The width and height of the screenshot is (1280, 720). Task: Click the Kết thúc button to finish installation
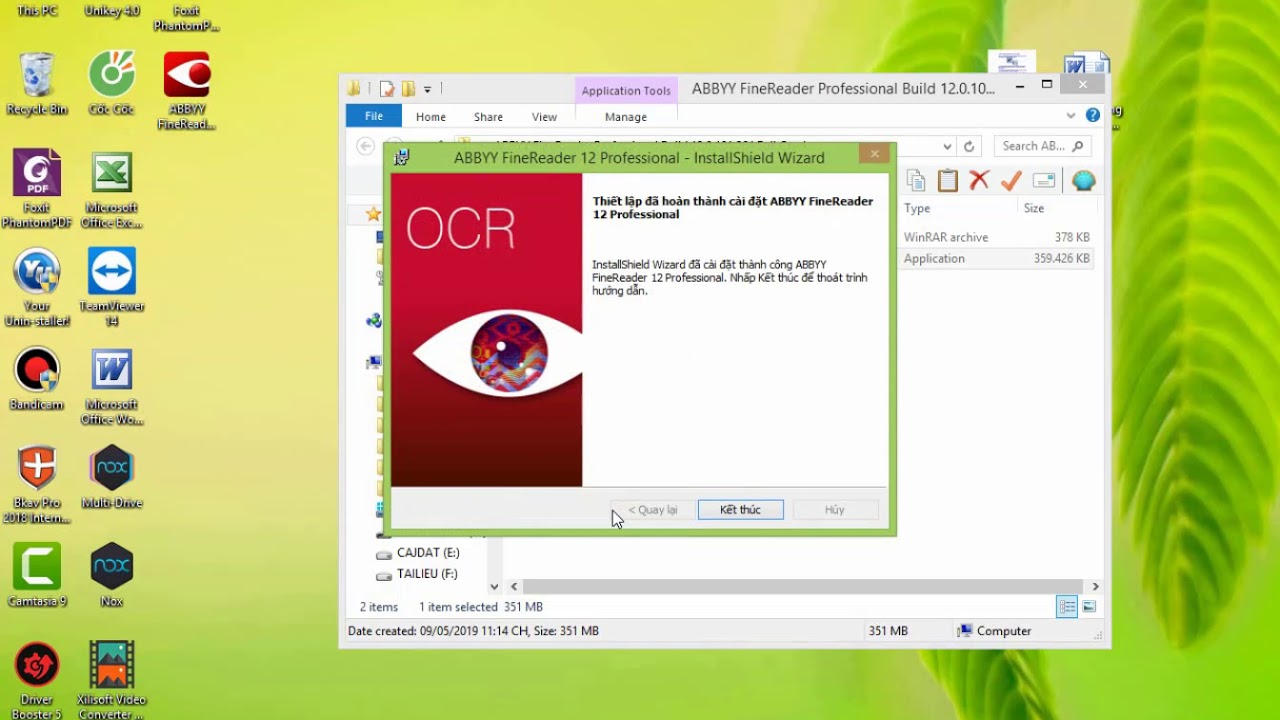click(x=740, y=510)
